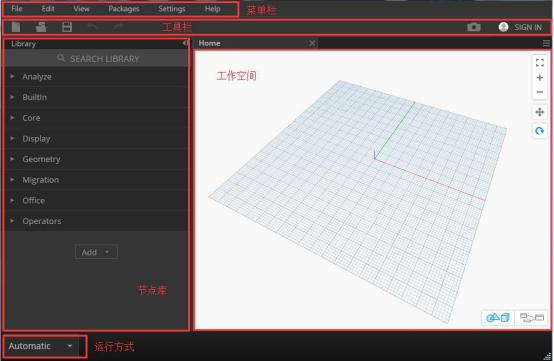Viewport: 554px width, 361px height.
Task: Click the user avatar icon
Action: pos(503,27)
